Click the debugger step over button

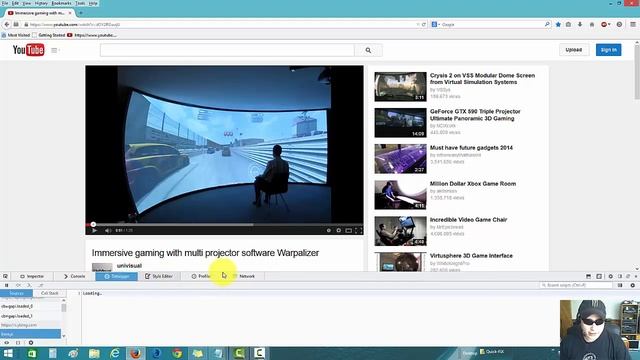(18, 285)
